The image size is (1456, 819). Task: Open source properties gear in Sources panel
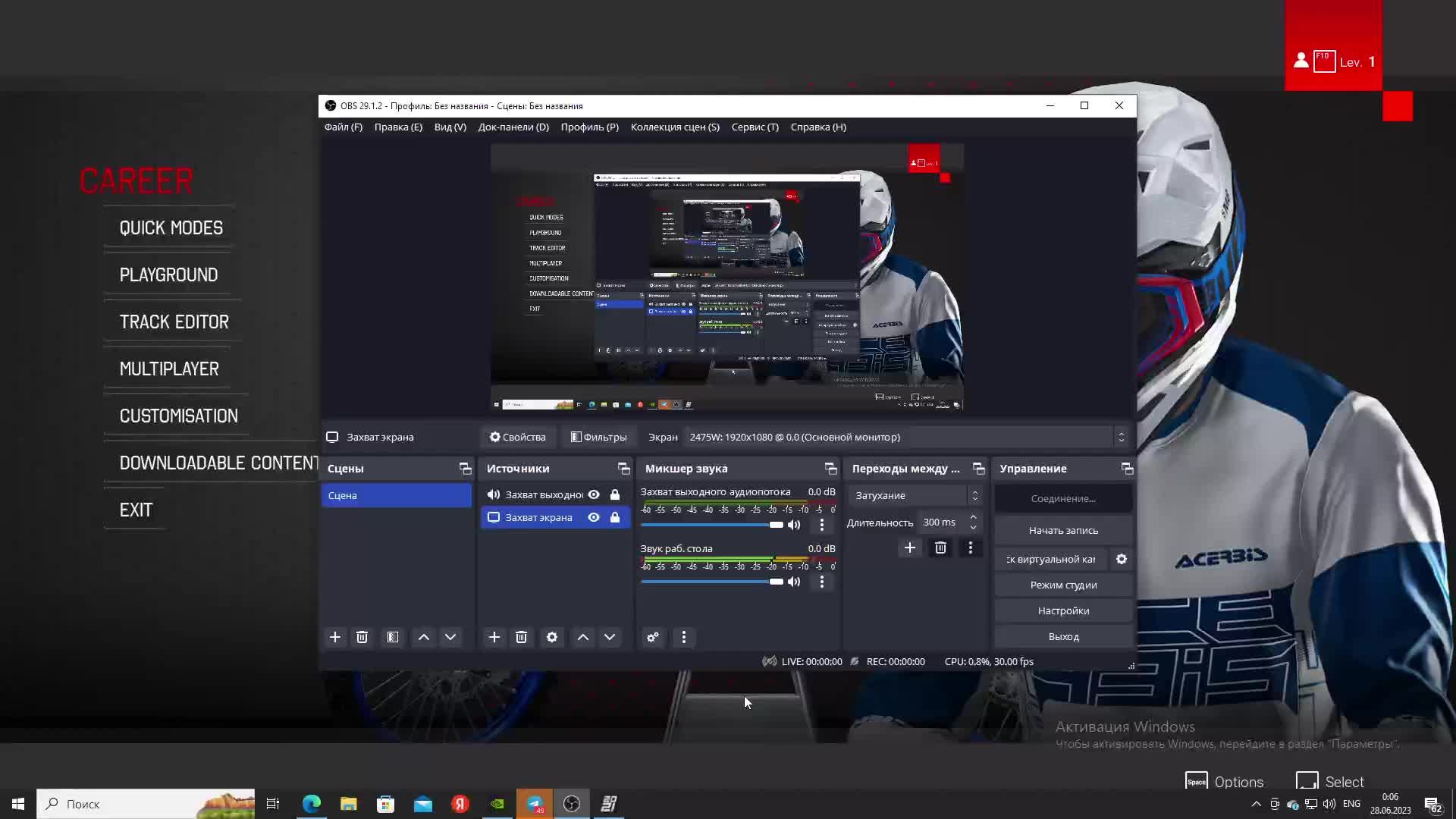tap(552, 637)
